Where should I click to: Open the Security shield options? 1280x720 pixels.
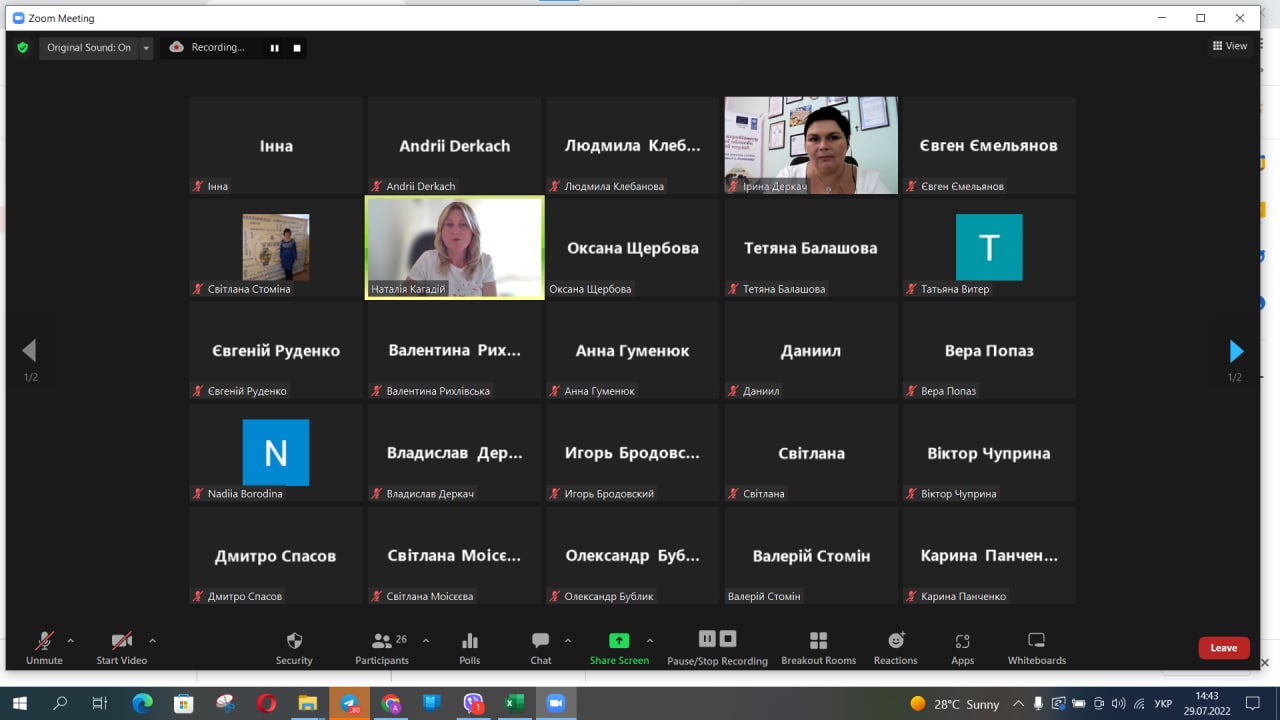[294, 641]
